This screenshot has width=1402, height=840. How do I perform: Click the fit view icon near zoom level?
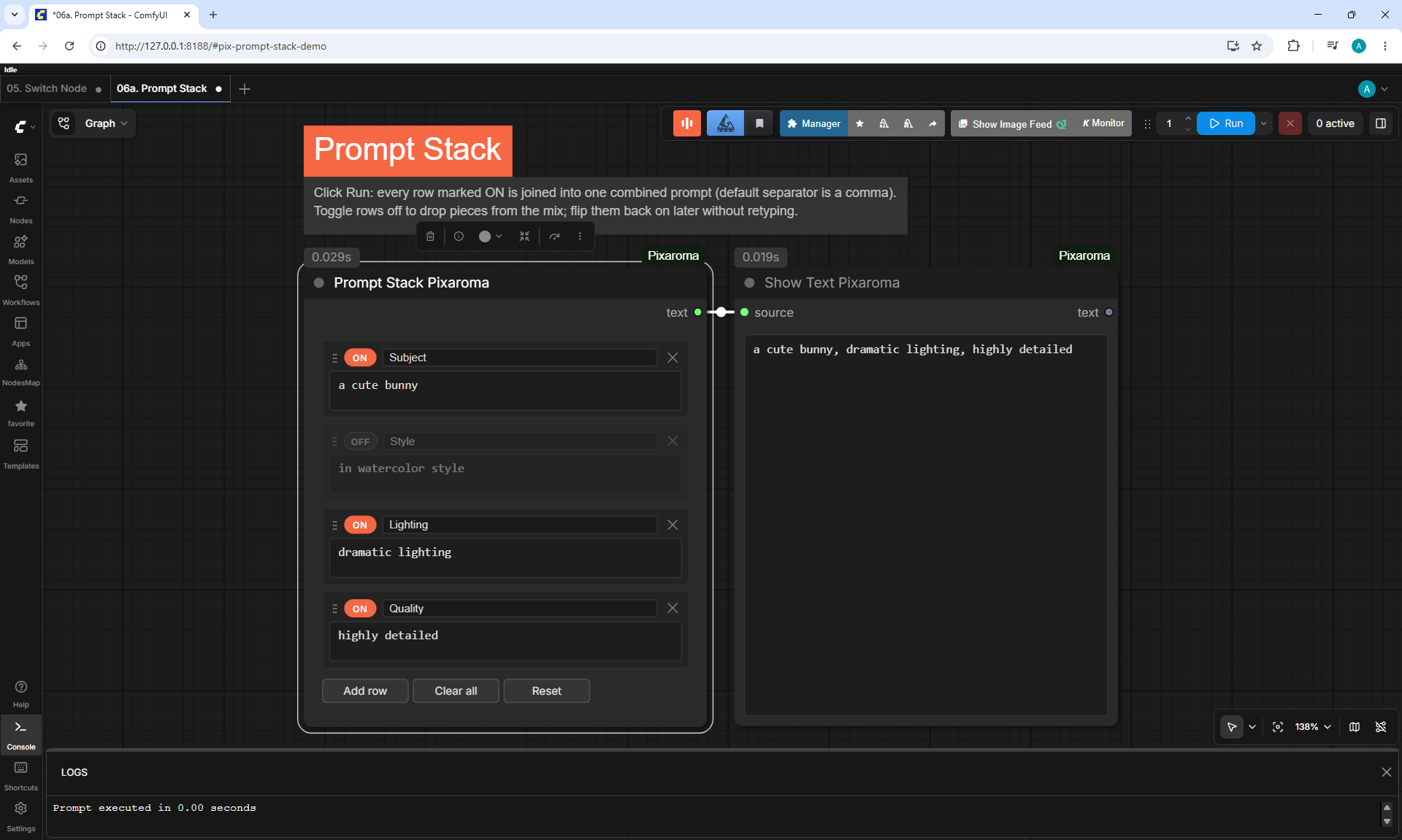tap(1277, 727)
